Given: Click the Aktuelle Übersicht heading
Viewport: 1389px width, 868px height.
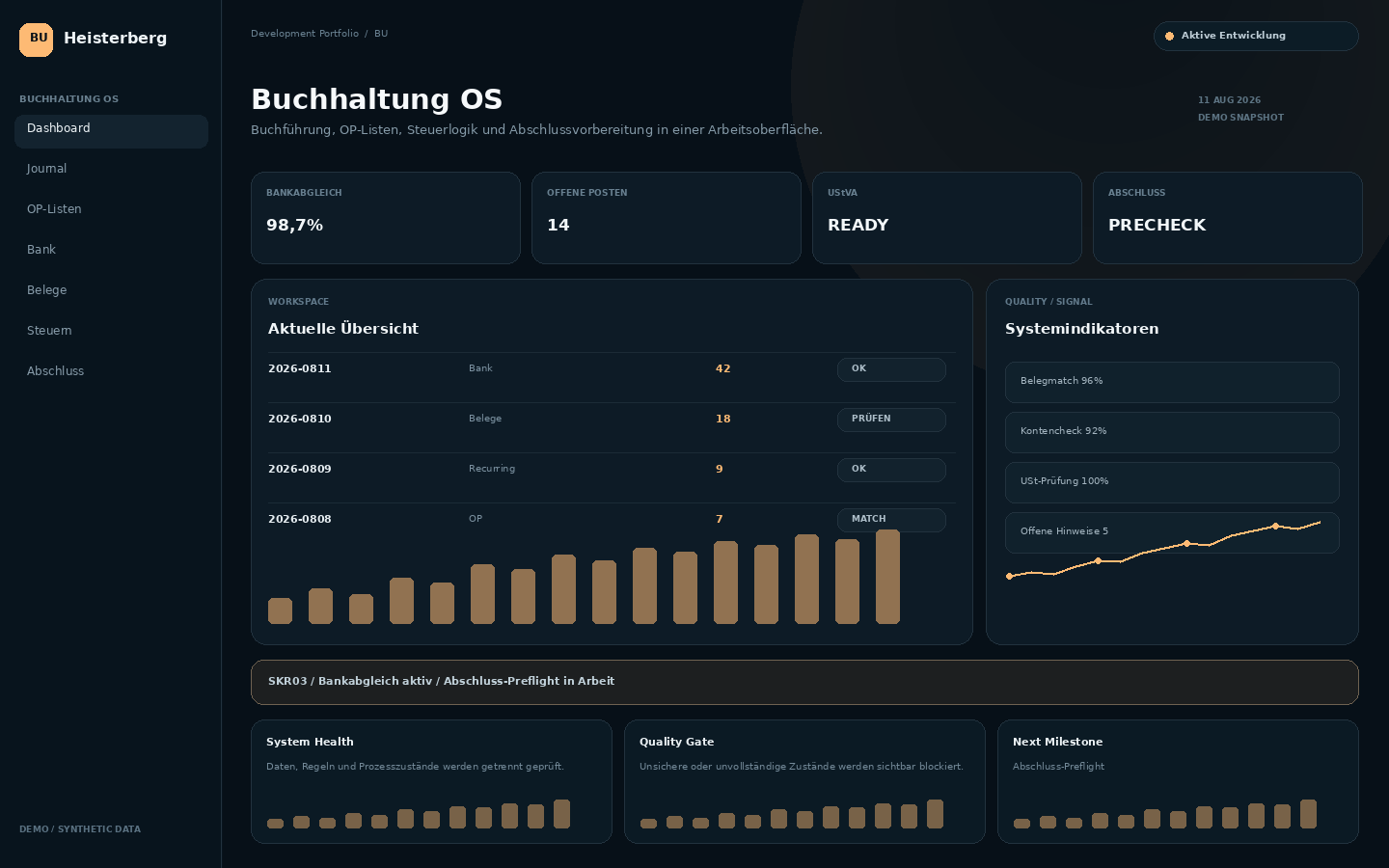Looking at the screenshot, I should tap(343, 329).
